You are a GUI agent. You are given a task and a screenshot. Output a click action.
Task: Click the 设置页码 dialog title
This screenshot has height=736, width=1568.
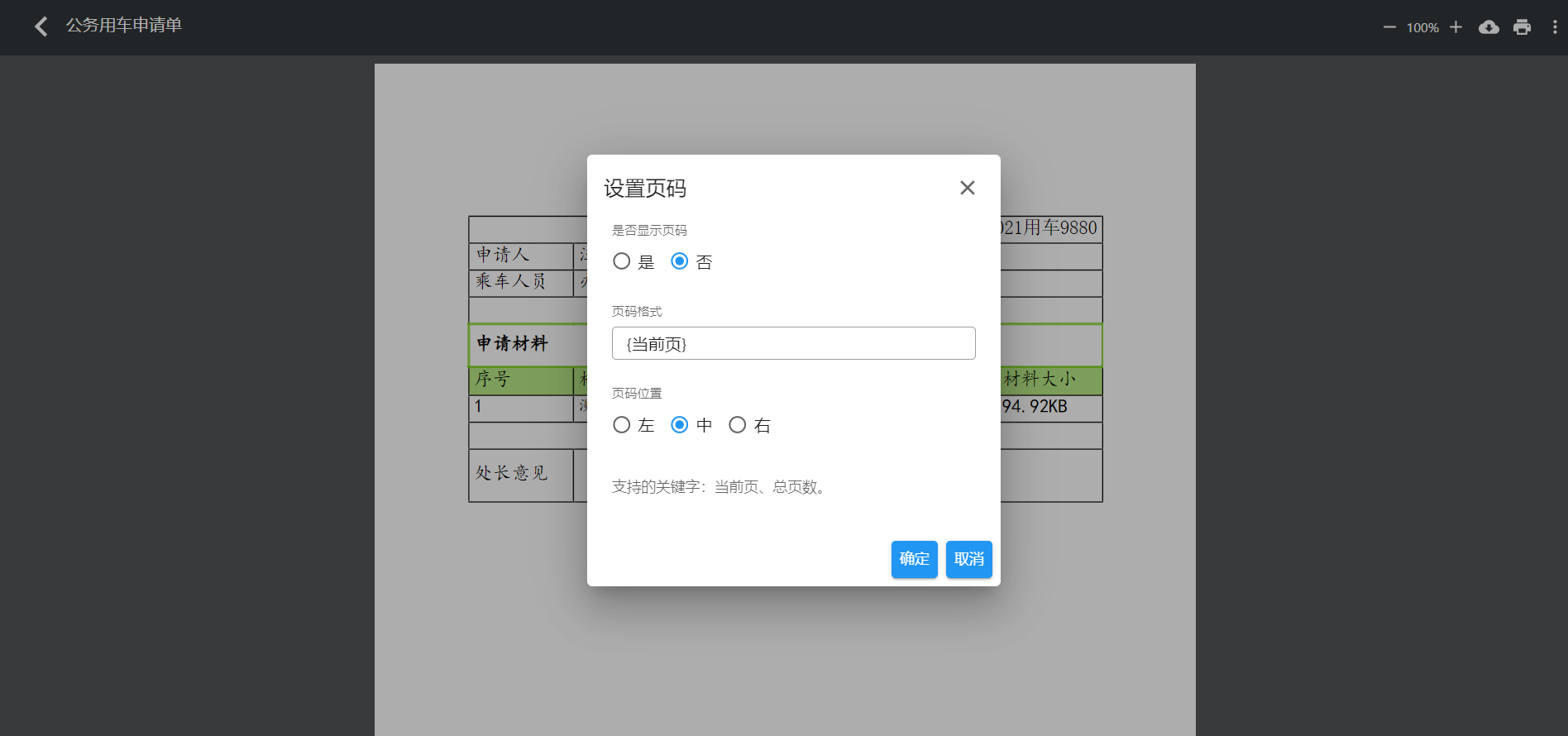click(x=645, y=189)
